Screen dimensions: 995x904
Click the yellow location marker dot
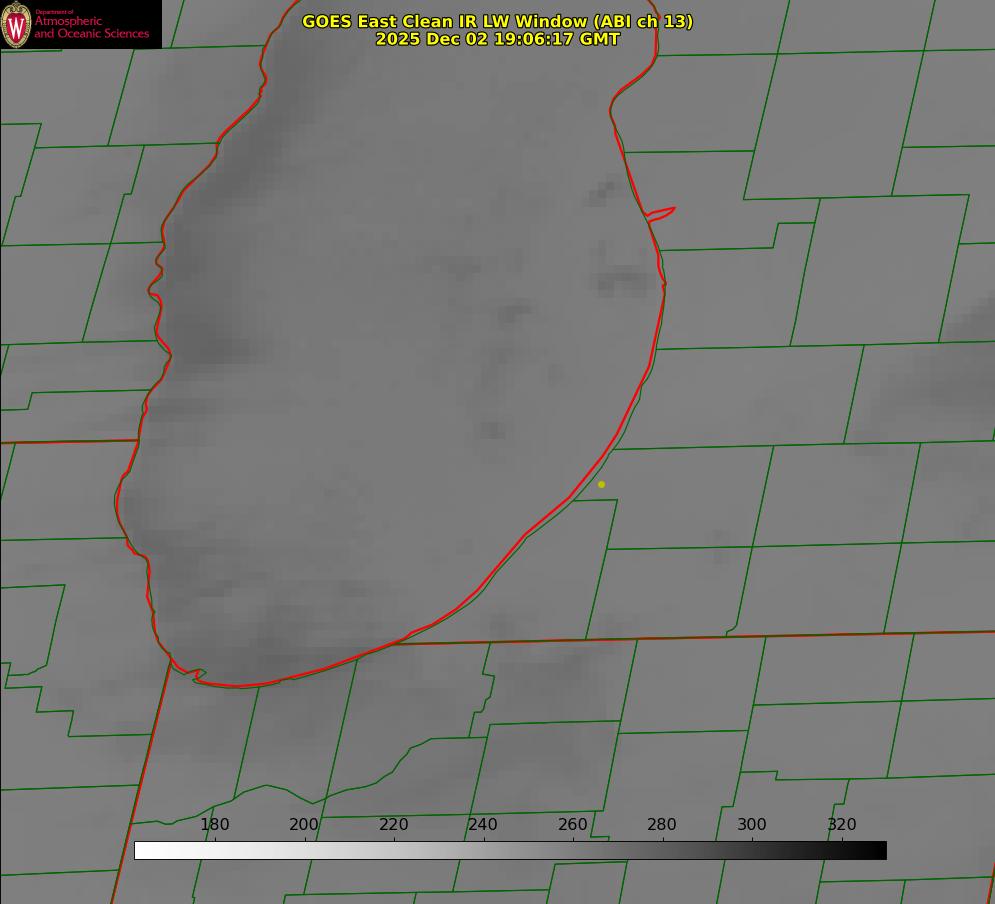(x=601, y=484)
